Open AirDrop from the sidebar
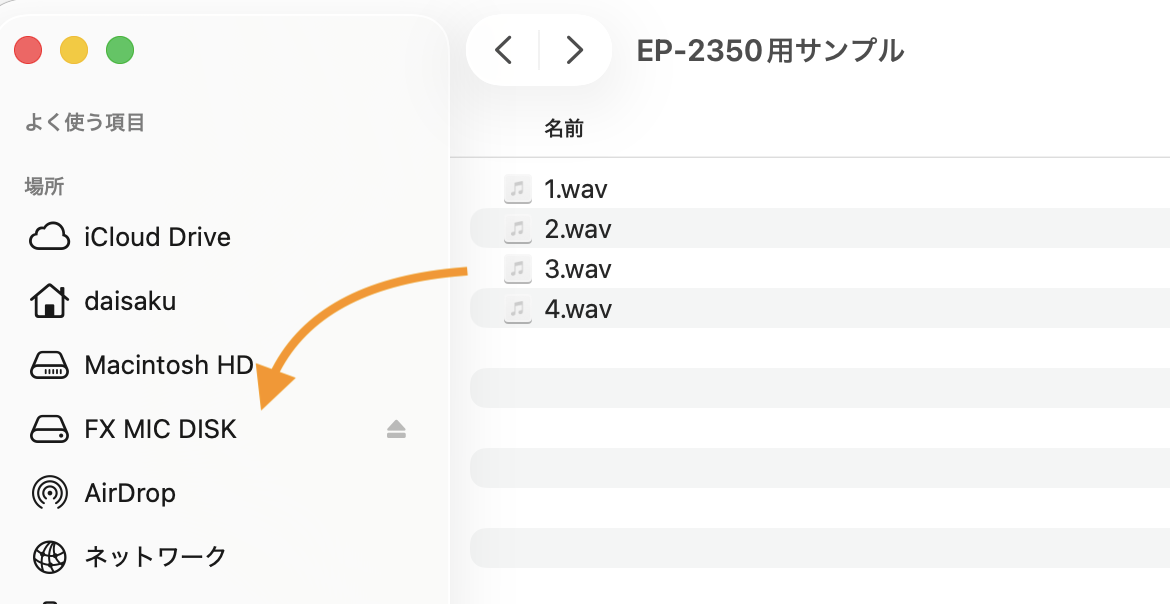Screen dimensions: 1170x604 pyautogui.click(x=130, y=494)
